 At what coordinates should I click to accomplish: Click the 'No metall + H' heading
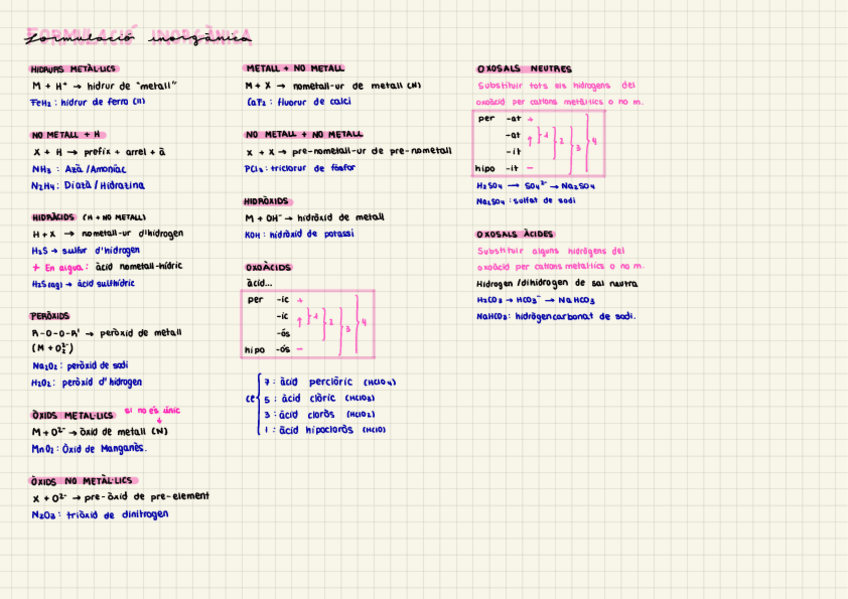67,135
